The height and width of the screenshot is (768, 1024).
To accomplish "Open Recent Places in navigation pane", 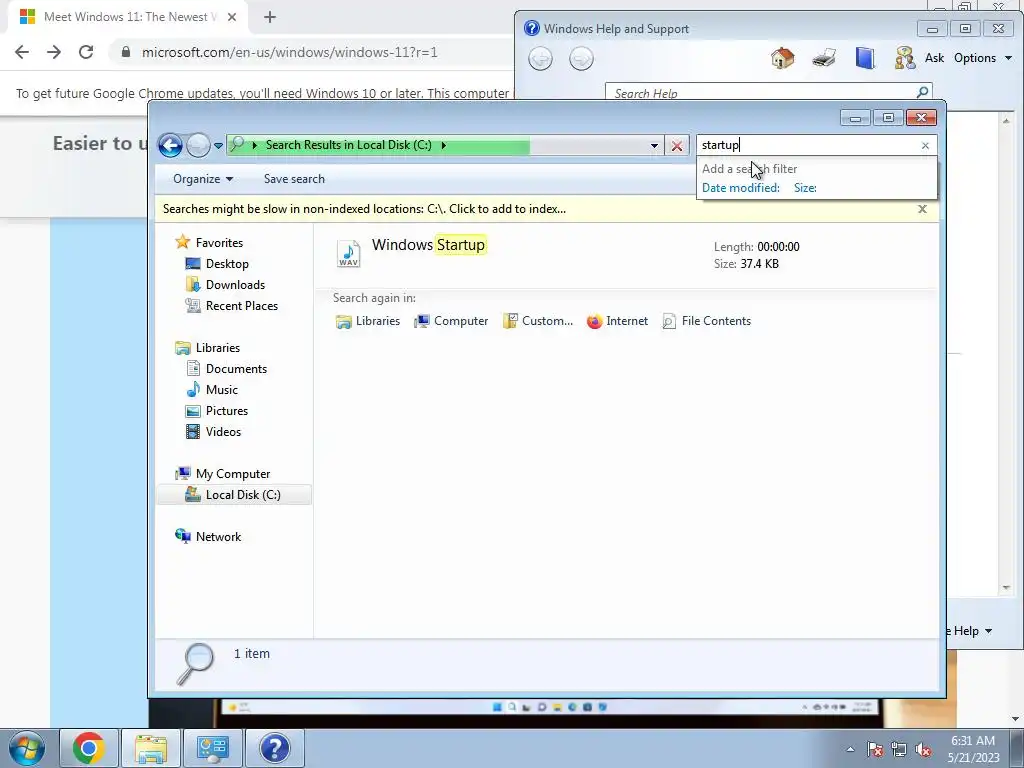I will pos(232,306).
